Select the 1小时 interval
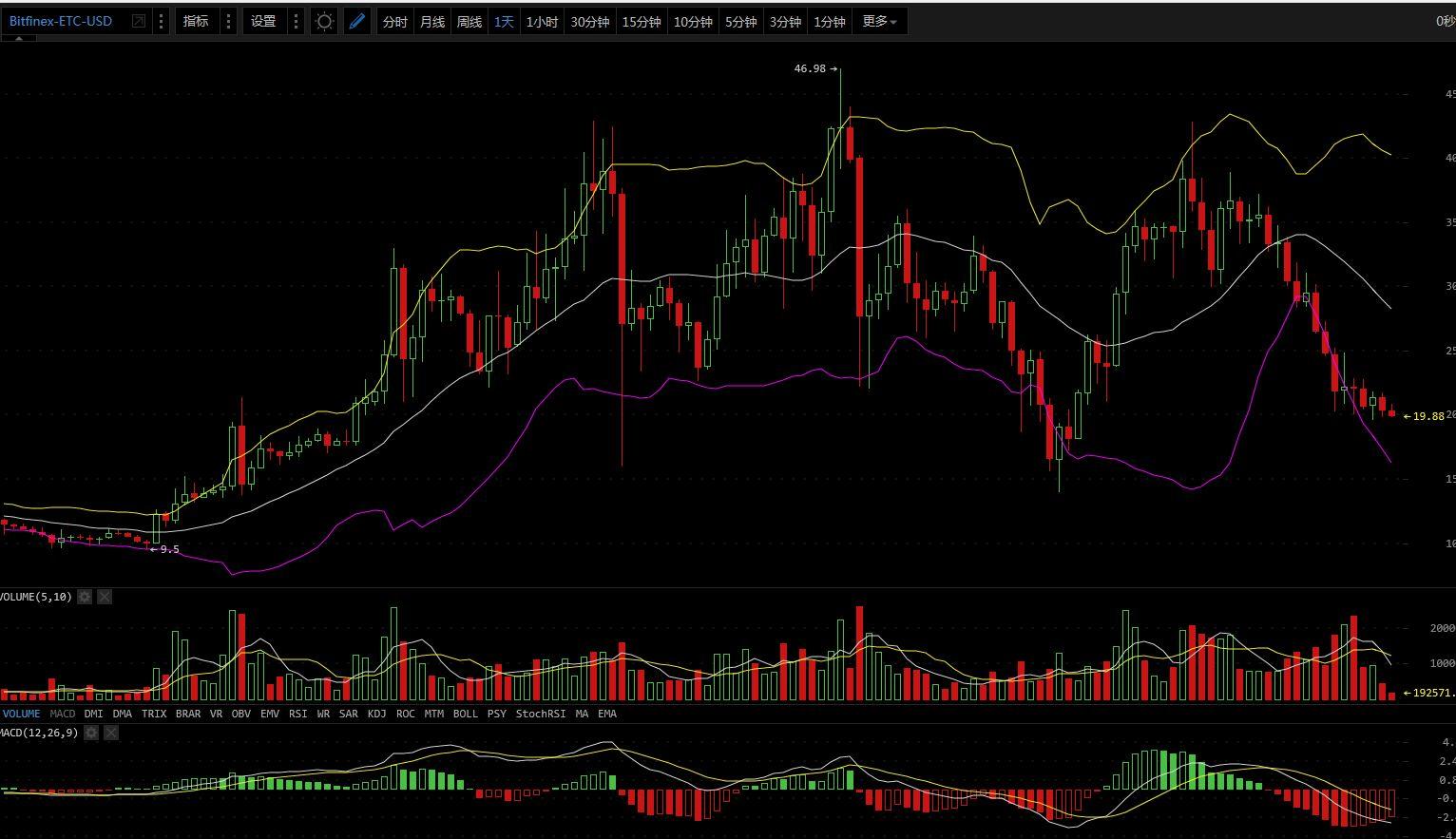The width and height of the screenshot is (1456, 839). click(x=542, y=22)
